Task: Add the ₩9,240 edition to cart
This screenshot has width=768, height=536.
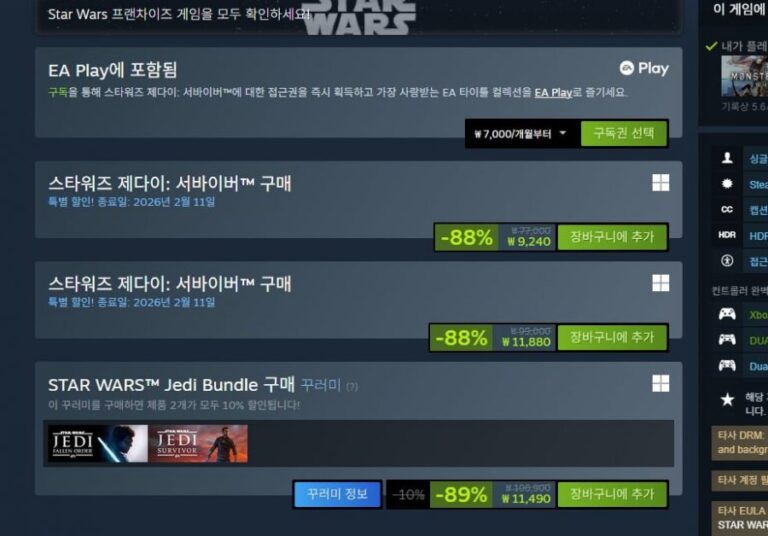Action: point(612,237)
